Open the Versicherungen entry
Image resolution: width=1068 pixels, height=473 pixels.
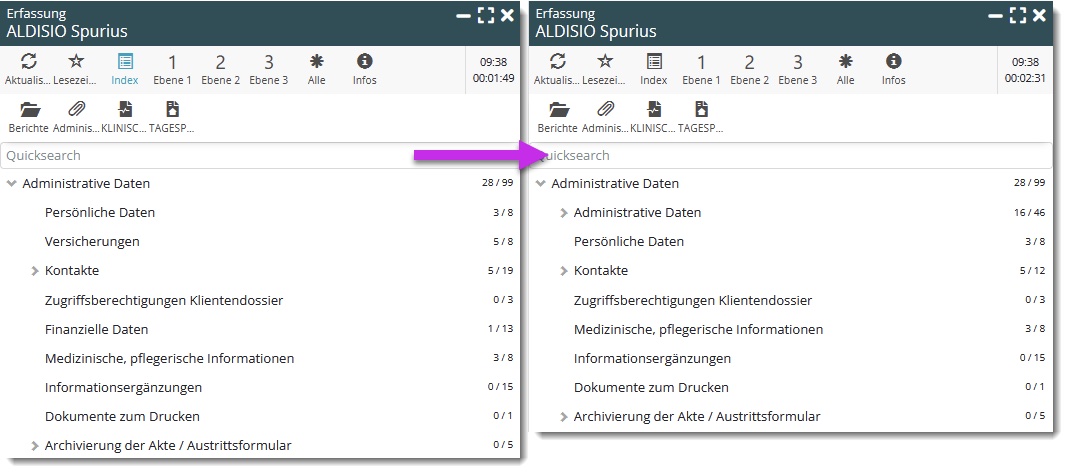click(x=92, y=242)
